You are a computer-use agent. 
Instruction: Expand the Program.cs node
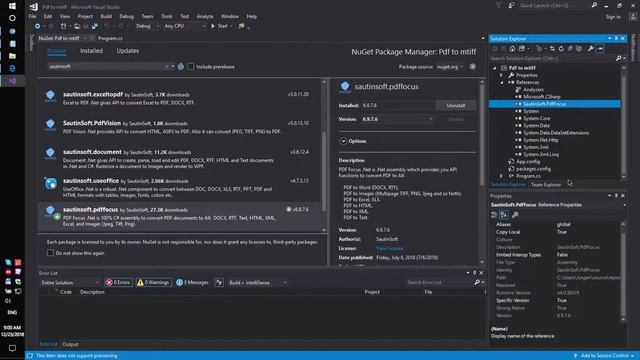click(x=502, y=176)
